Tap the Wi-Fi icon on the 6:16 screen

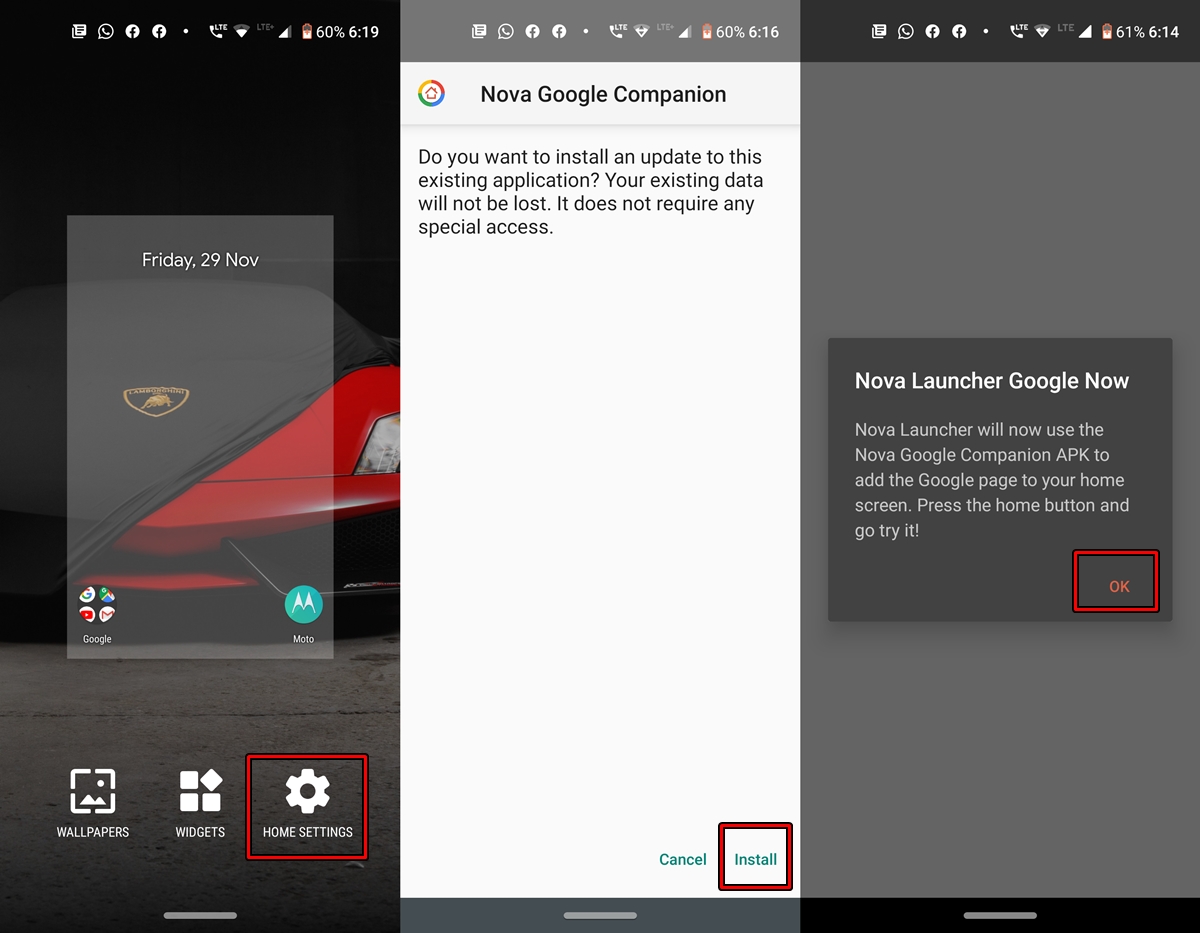click(x=641, y=32)
